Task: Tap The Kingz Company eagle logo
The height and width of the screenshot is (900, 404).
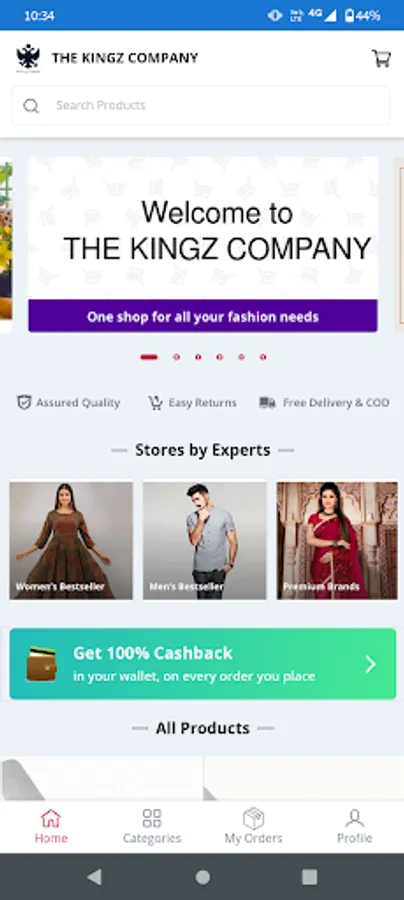Action: (28, 58)
